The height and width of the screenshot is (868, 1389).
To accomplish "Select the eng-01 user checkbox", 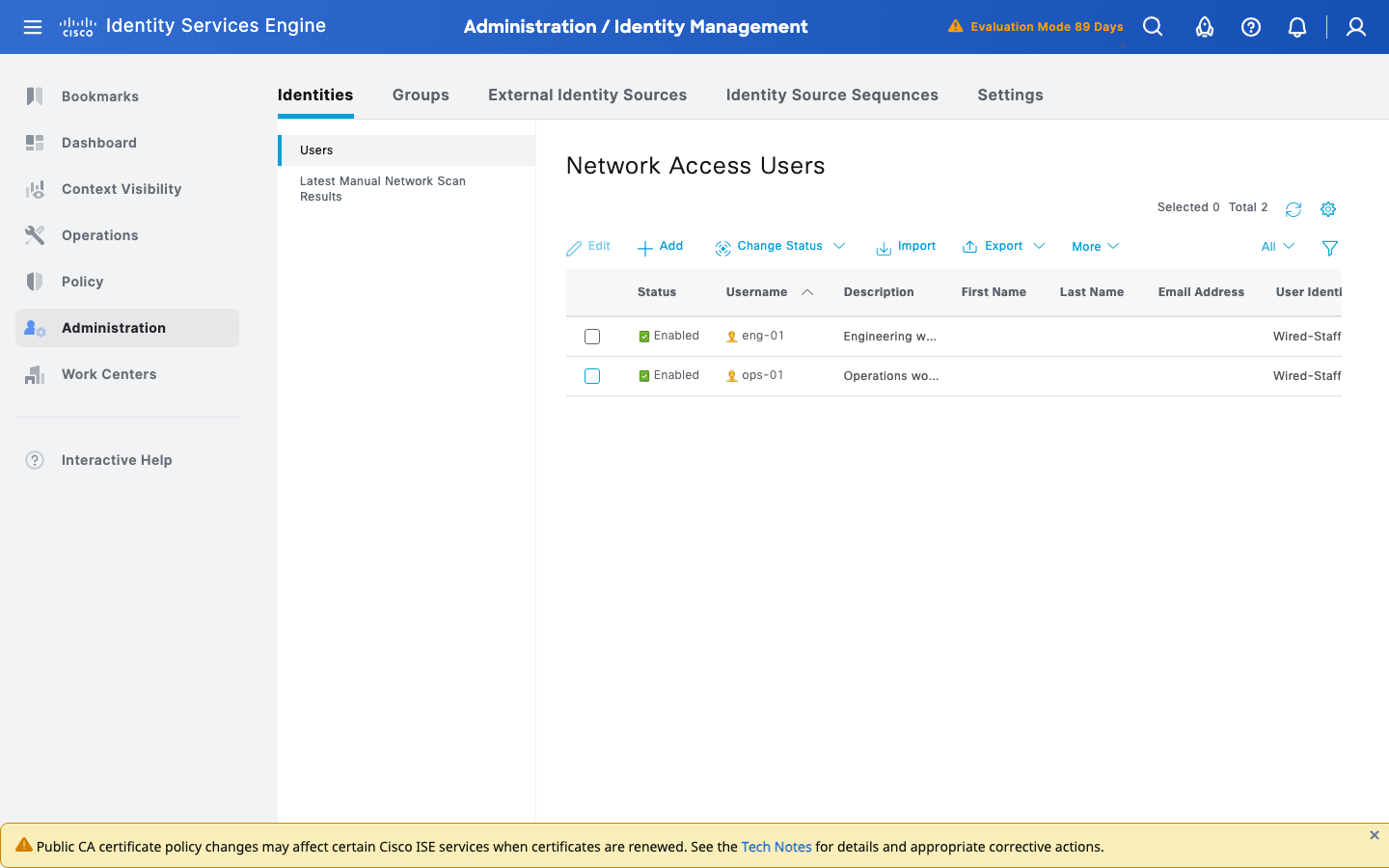I will [592, 337].
